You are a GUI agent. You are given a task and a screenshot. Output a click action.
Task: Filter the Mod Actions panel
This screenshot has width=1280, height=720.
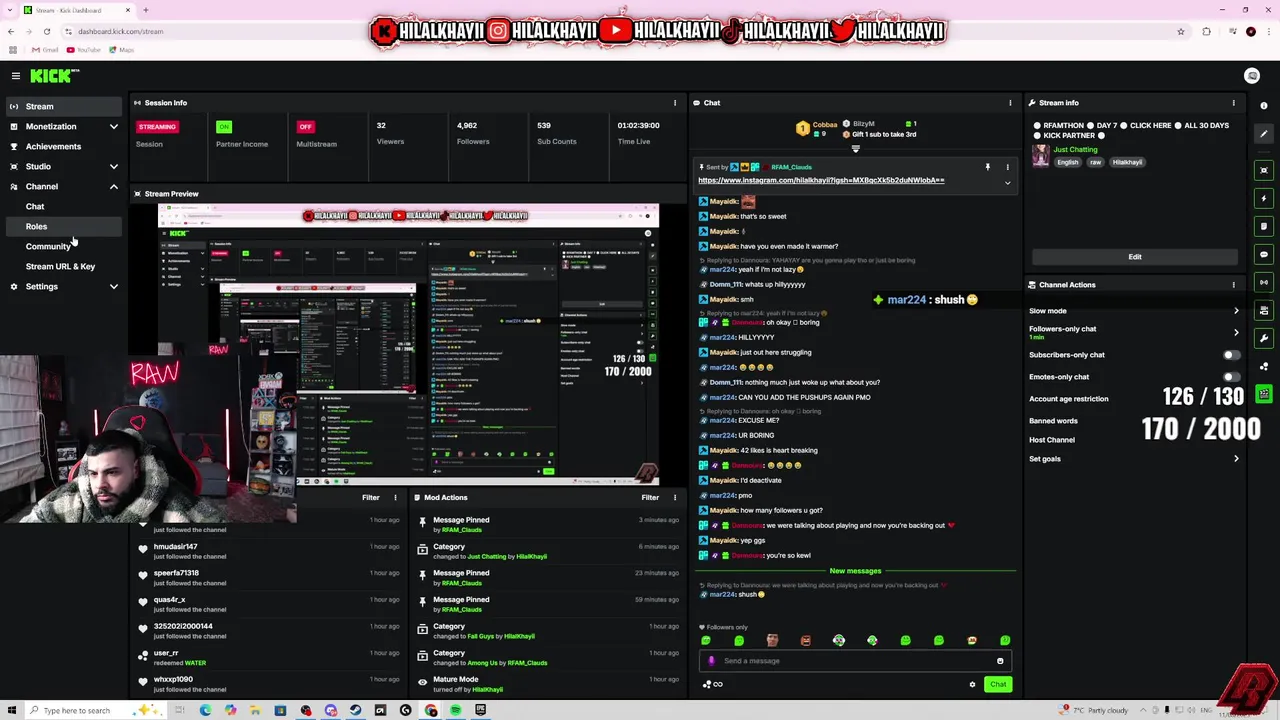650,498
